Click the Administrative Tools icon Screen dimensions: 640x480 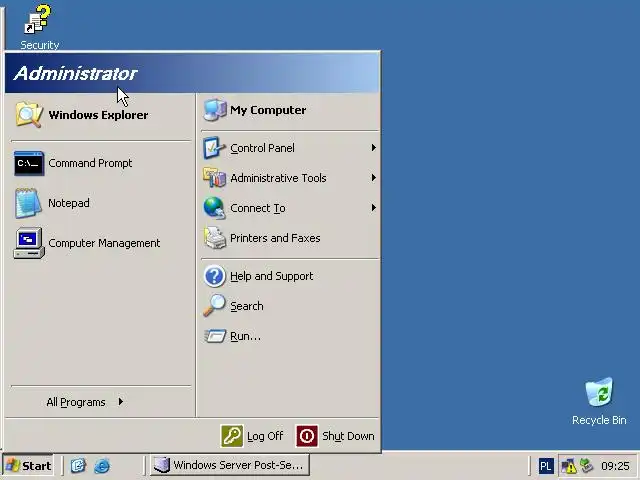click(x=215, y=178)
